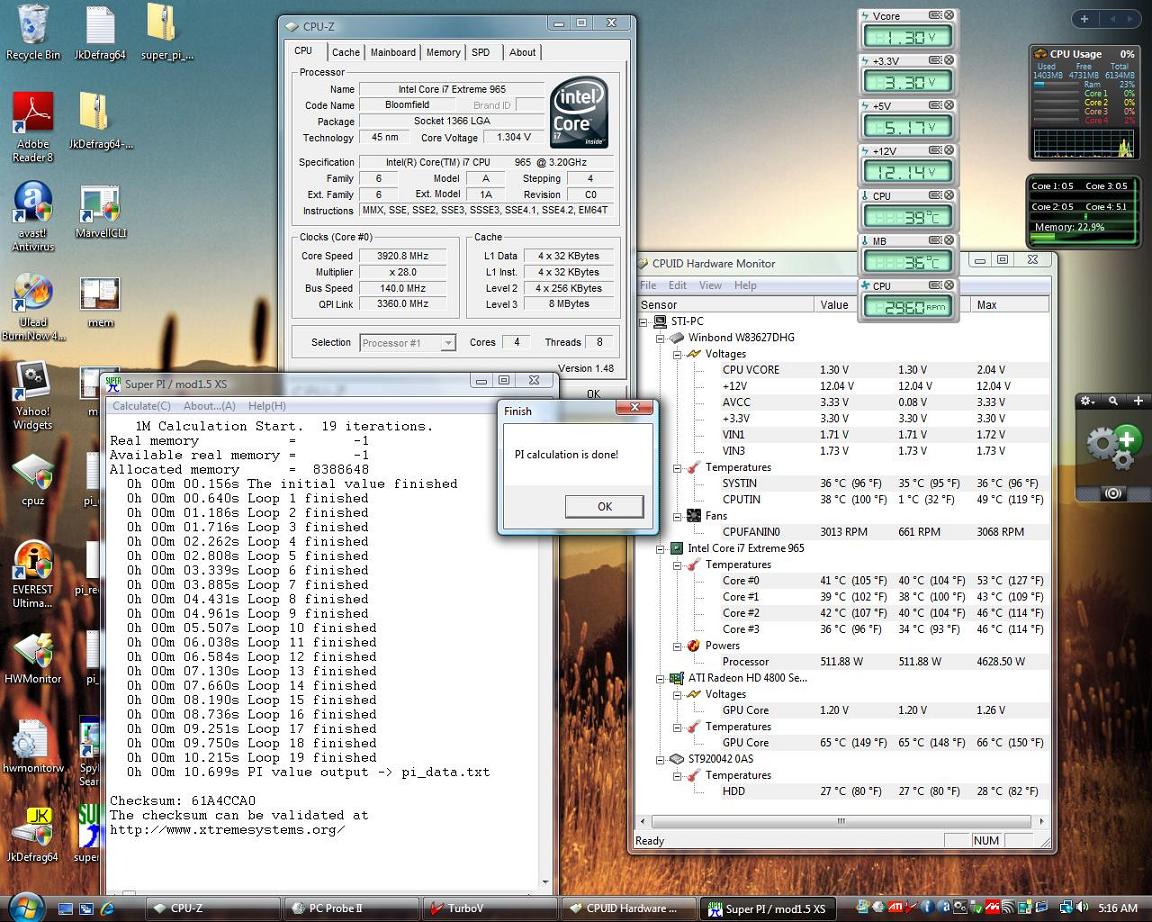Click the Hardware Monitor horizontal scrollbar

(841, 821)
